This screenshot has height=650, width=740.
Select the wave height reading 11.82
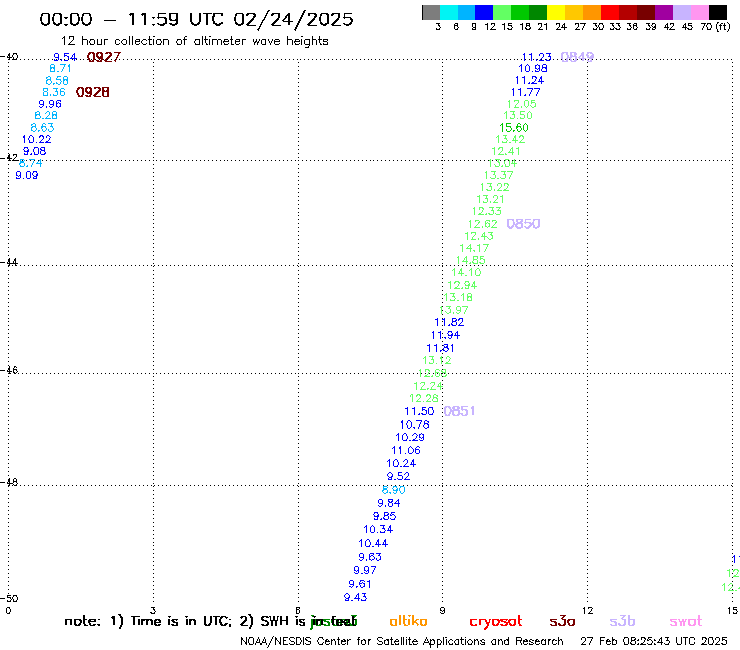449,322
